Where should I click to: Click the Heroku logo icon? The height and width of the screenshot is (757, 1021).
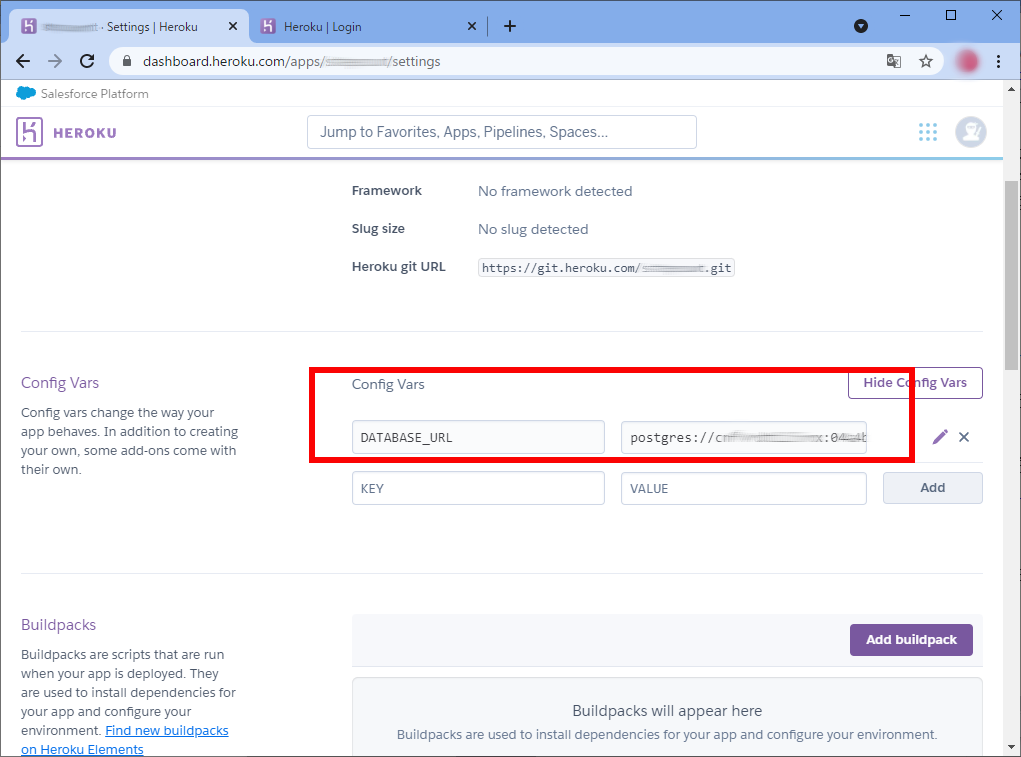[29, 132]
